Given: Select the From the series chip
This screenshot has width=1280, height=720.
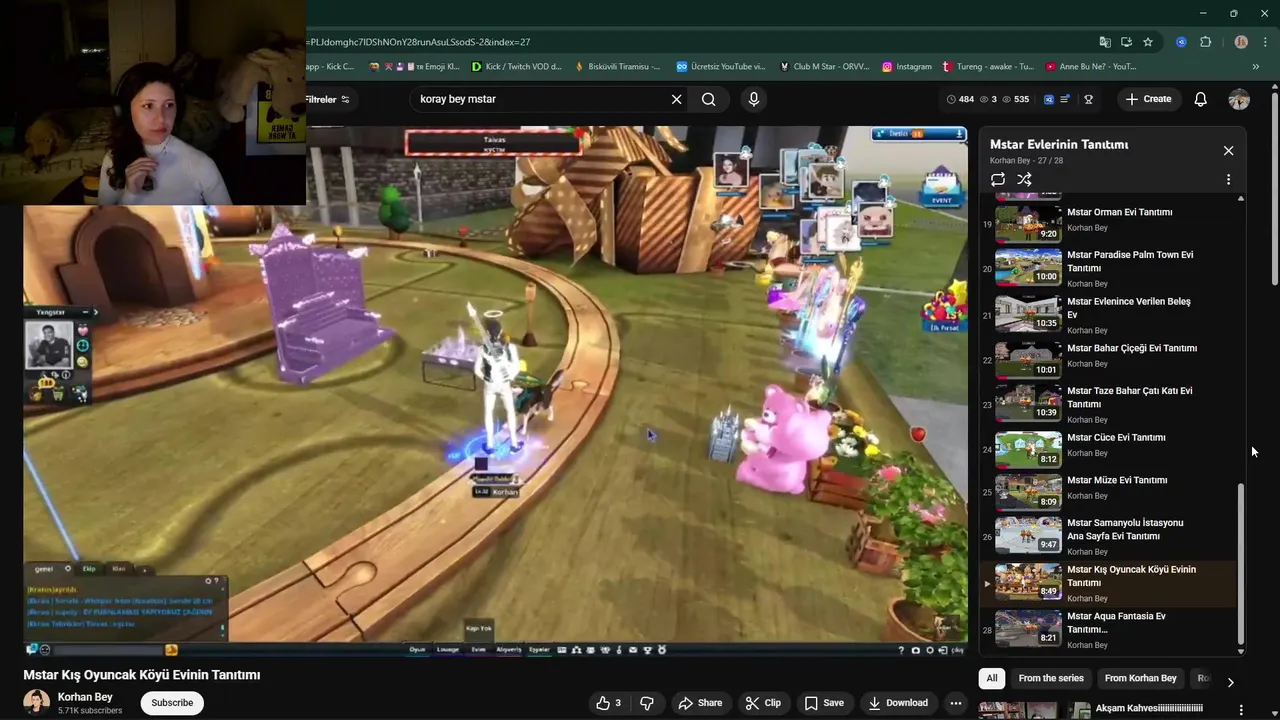Looking at the screenshot, I should [1051, 679].
